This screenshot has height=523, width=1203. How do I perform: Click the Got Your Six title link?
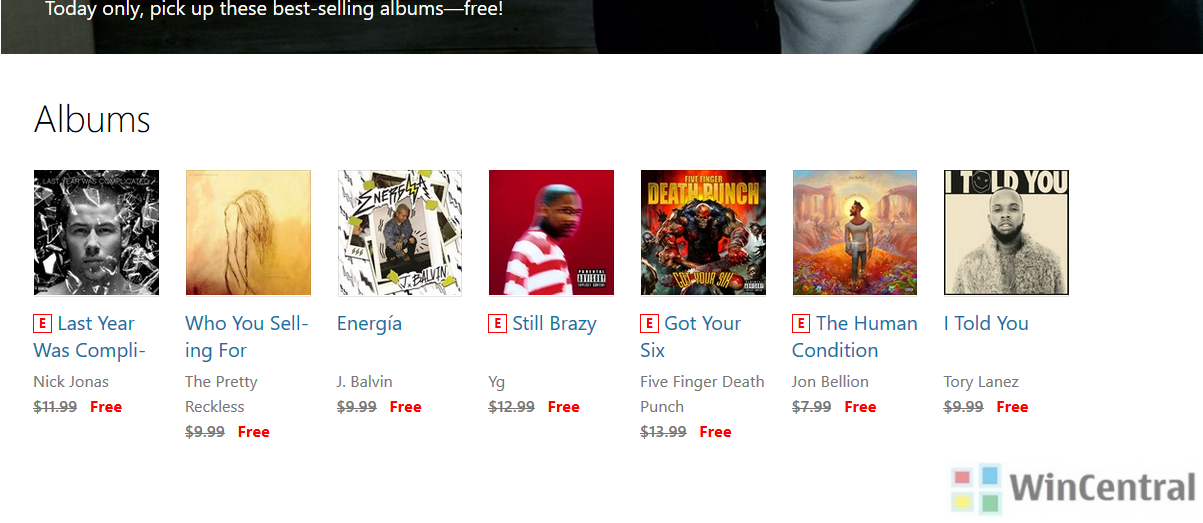[x=691, y=337]
